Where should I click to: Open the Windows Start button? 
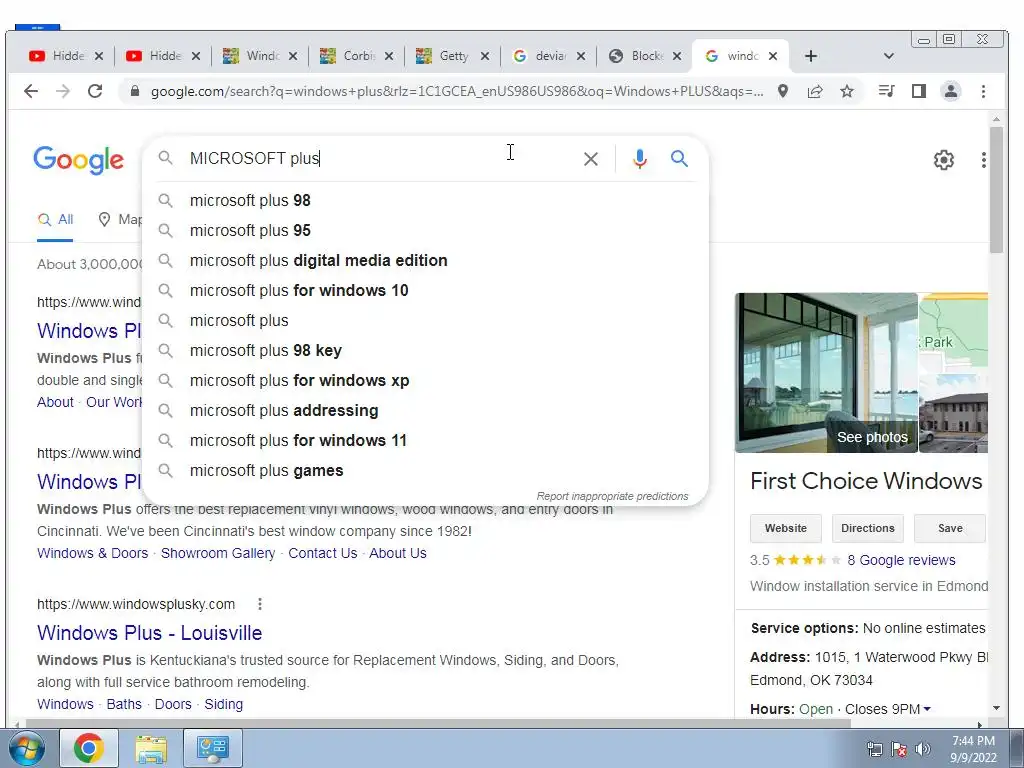[27, 748]
